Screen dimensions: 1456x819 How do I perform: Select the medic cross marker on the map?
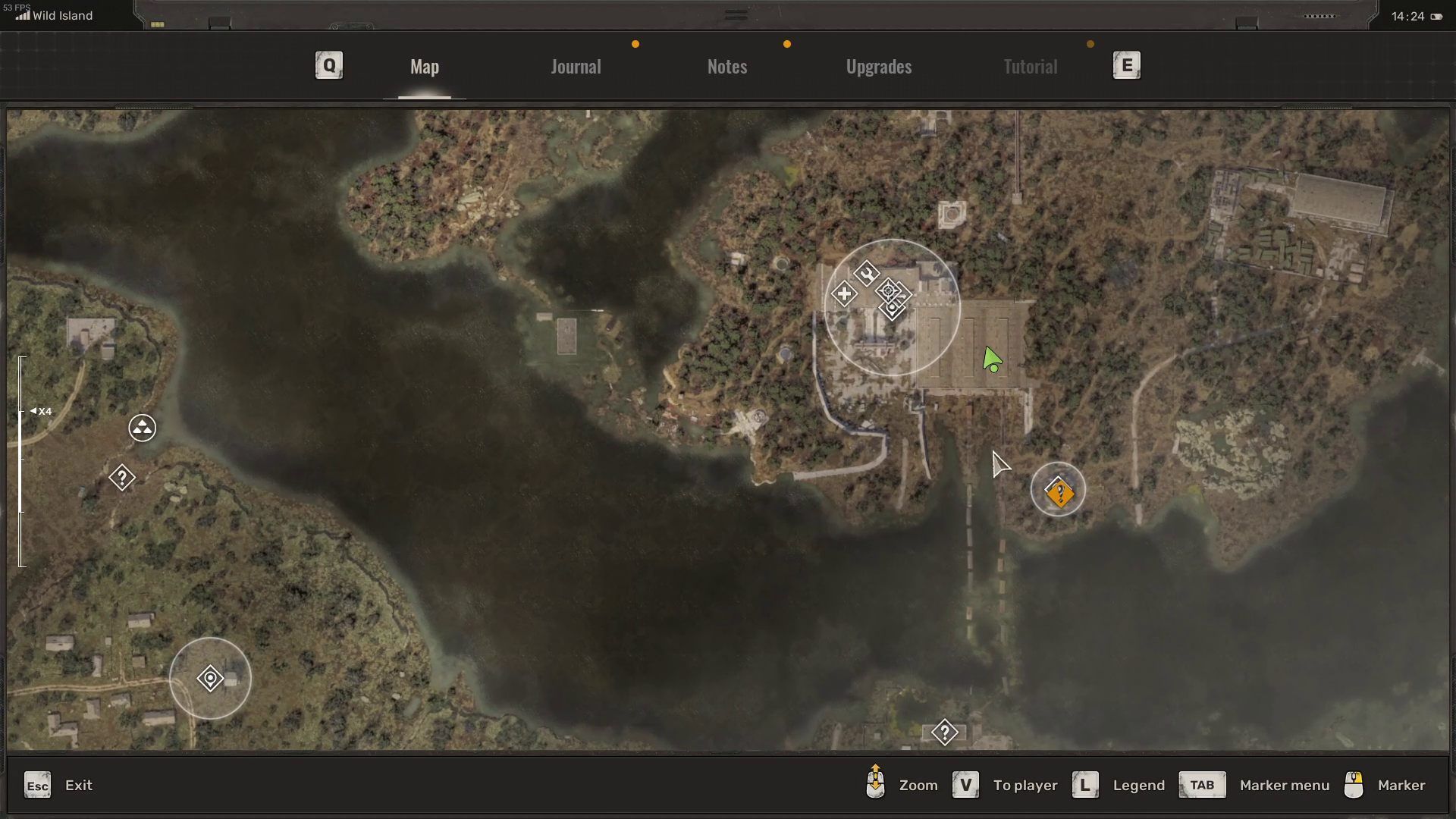click(844, 294)
